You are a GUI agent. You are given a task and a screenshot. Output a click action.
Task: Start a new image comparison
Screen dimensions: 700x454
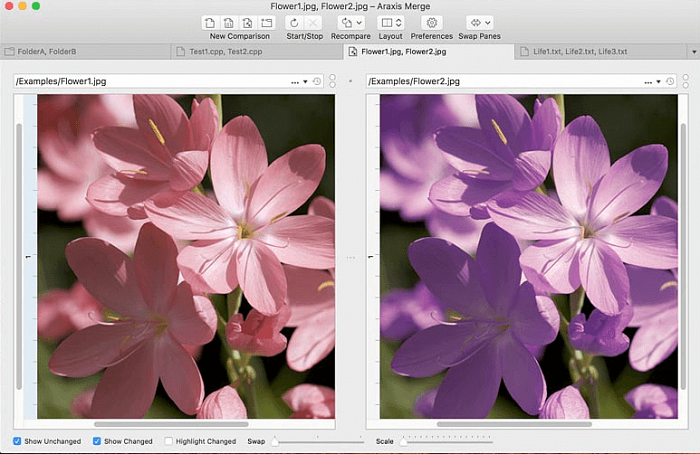(x=247, y=23)
